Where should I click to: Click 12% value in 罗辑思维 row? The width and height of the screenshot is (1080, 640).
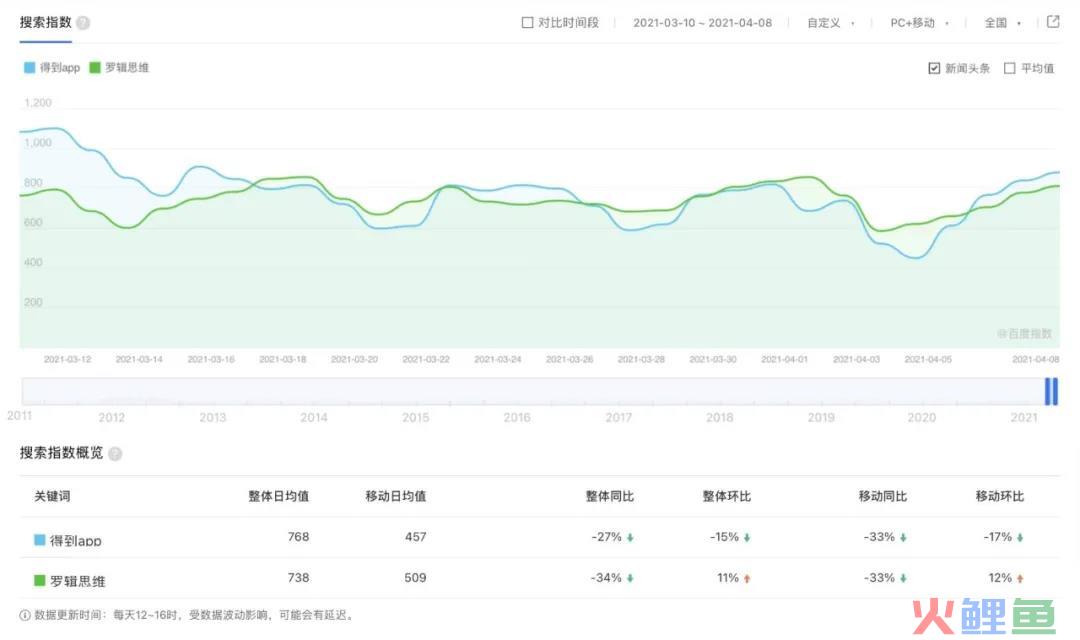pos(1000,577)
